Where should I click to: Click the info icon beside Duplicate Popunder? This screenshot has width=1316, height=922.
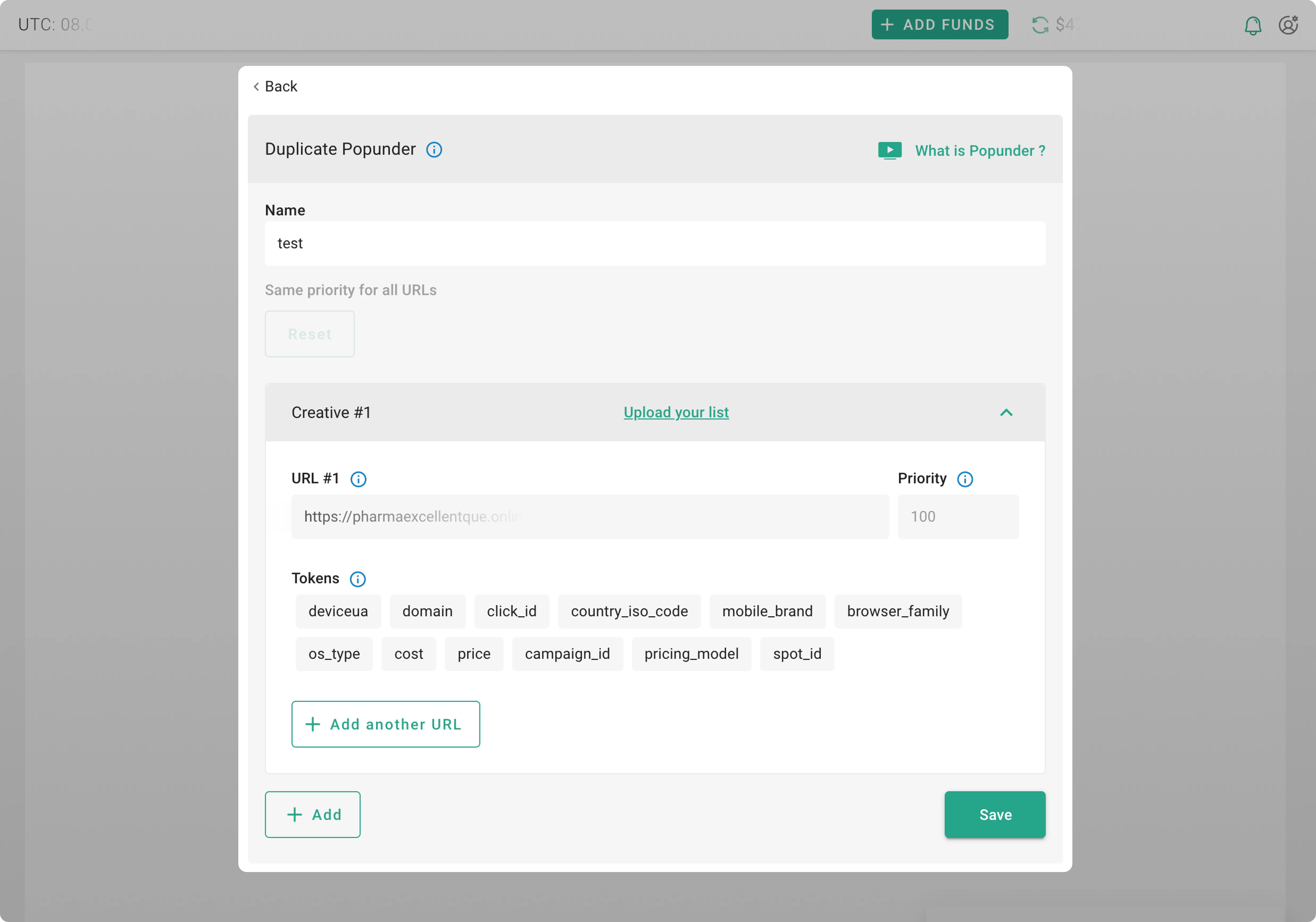point(434,150)
